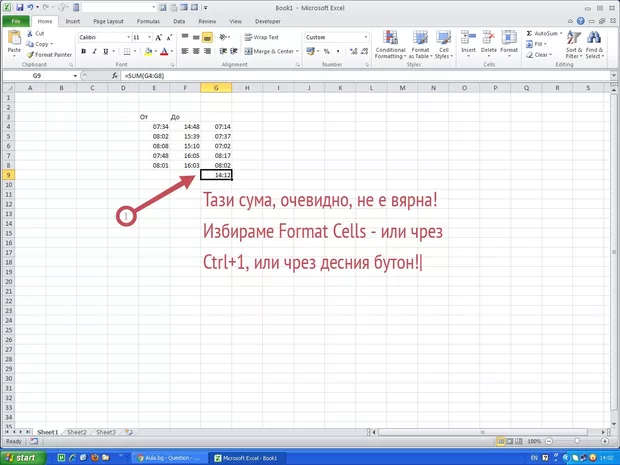Viewport: 620px width, 465px height.
Task: Switch to the Insert tab
Action: (72, 21)
